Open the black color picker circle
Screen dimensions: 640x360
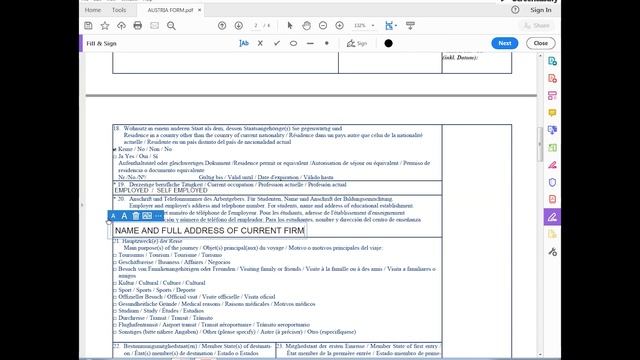click(388, 43)
